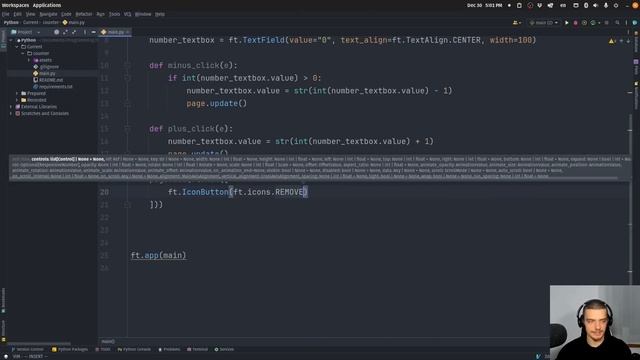Toggle fold marker at line 10
This screenshot has width=640, height=360.
coord(127,65)
